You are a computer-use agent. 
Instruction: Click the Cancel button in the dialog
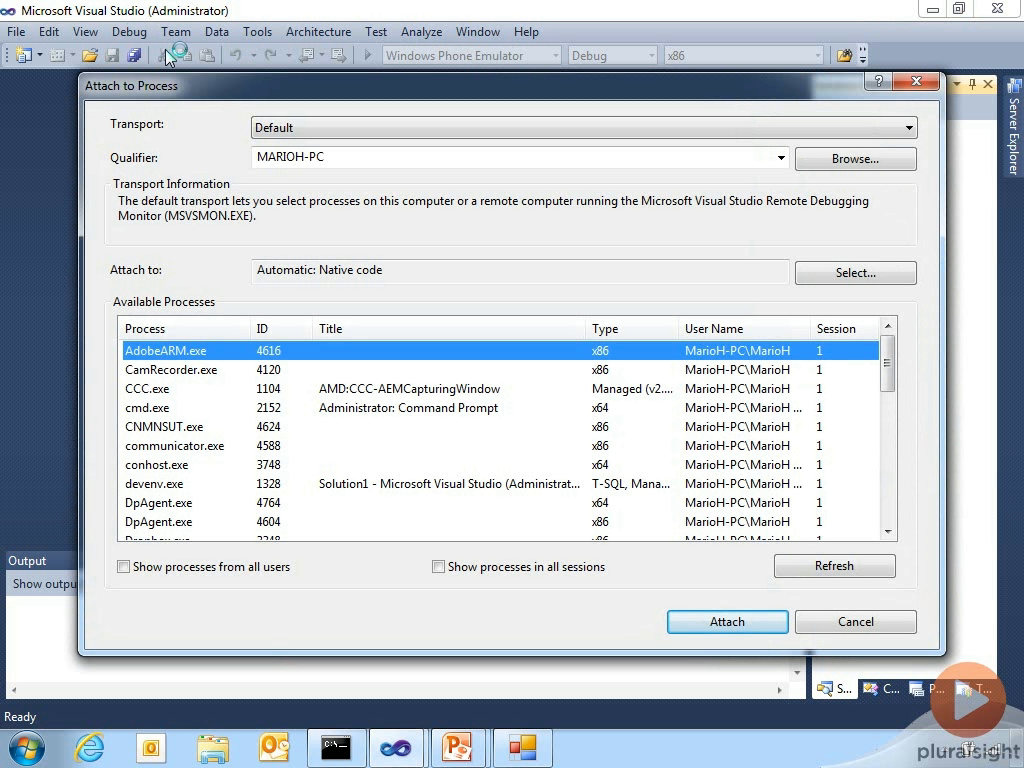point(856,622)
